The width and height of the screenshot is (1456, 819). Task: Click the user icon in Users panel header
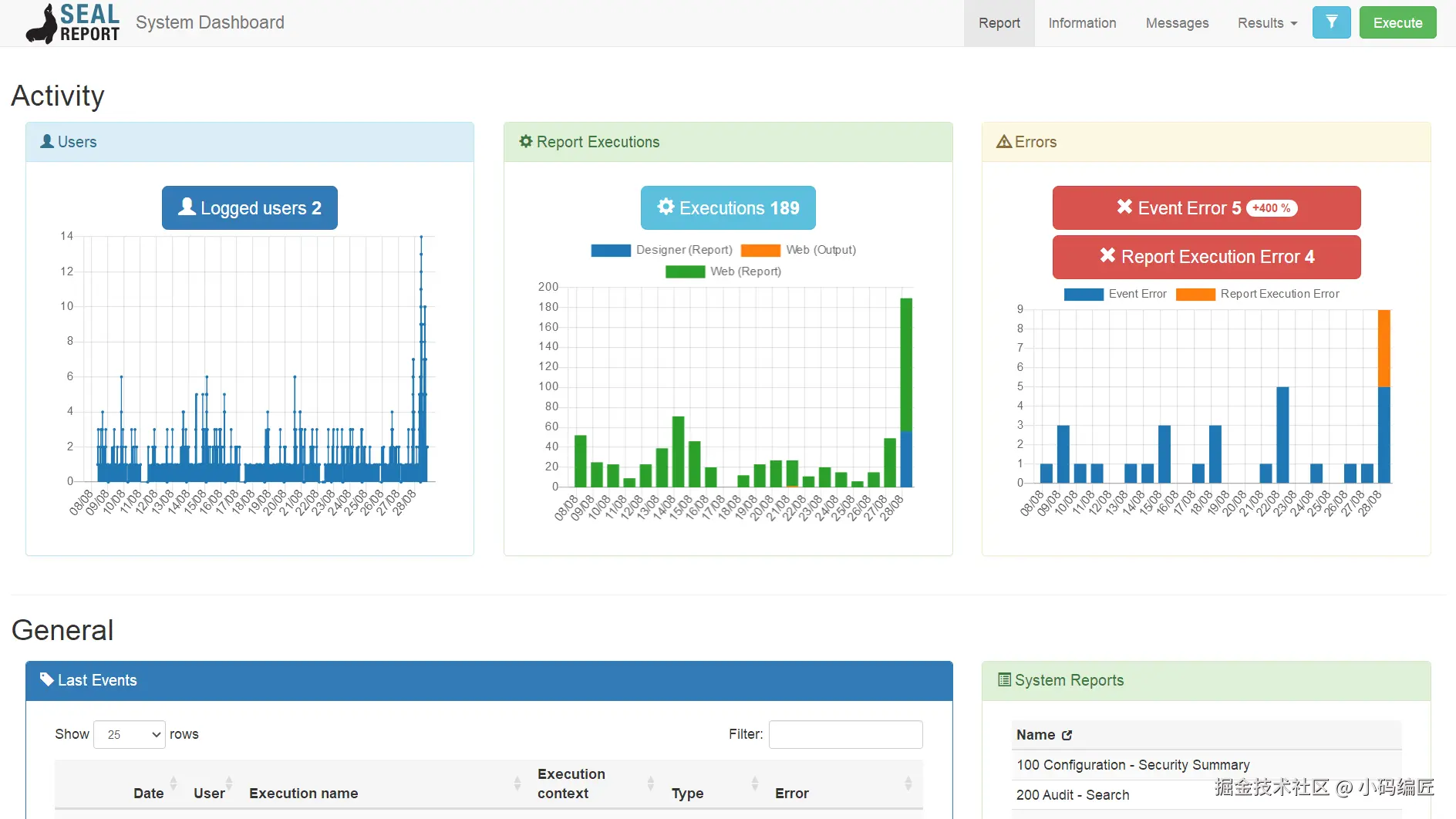47,141
